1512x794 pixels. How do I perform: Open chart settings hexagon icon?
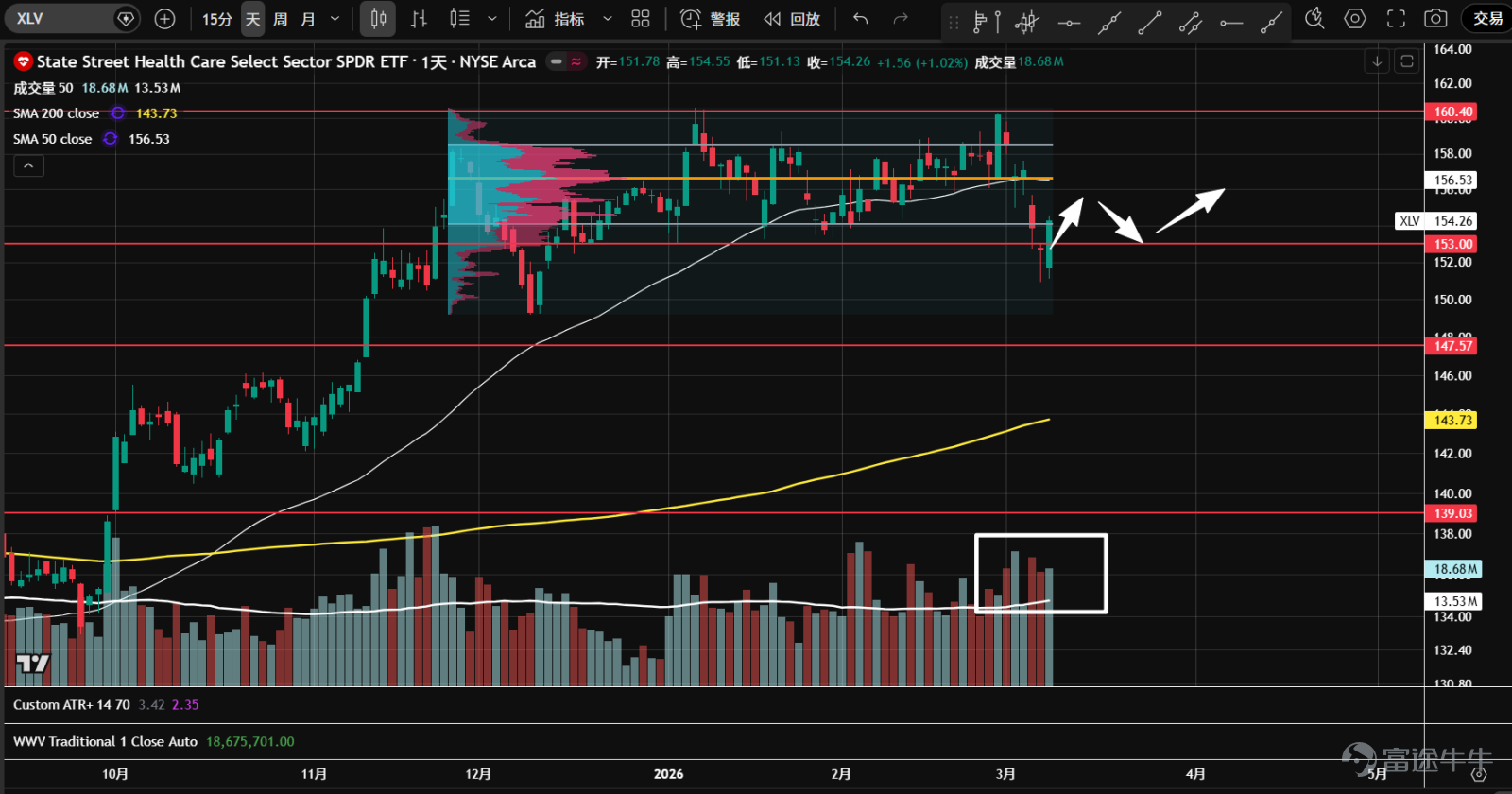click(1355, 19)
